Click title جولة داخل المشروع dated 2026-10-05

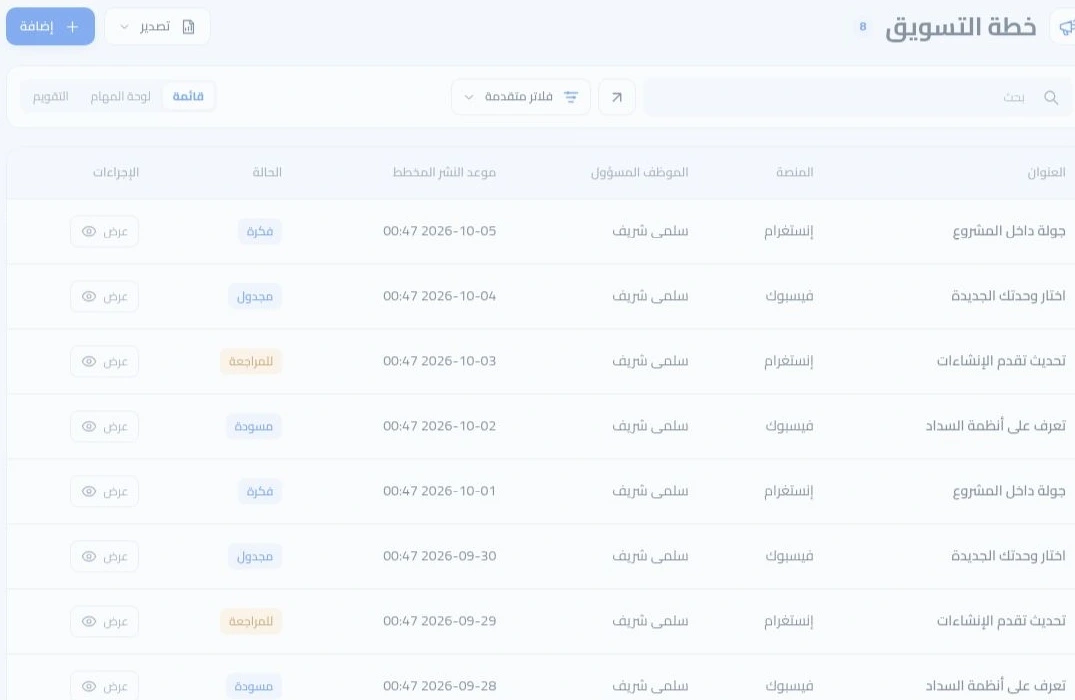point(1009,232)
